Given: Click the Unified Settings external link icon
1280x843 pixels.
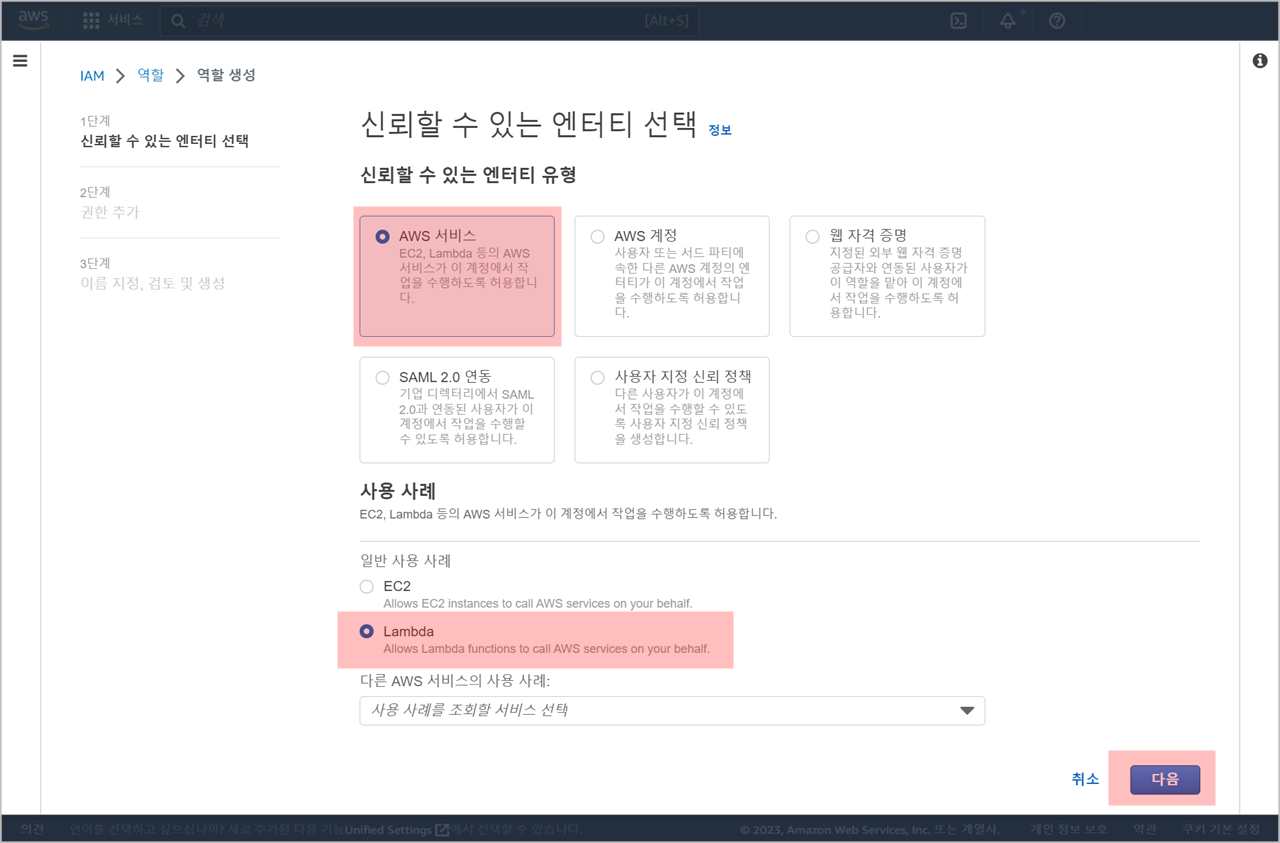Looking at the screenshot, I should point(442,829).
